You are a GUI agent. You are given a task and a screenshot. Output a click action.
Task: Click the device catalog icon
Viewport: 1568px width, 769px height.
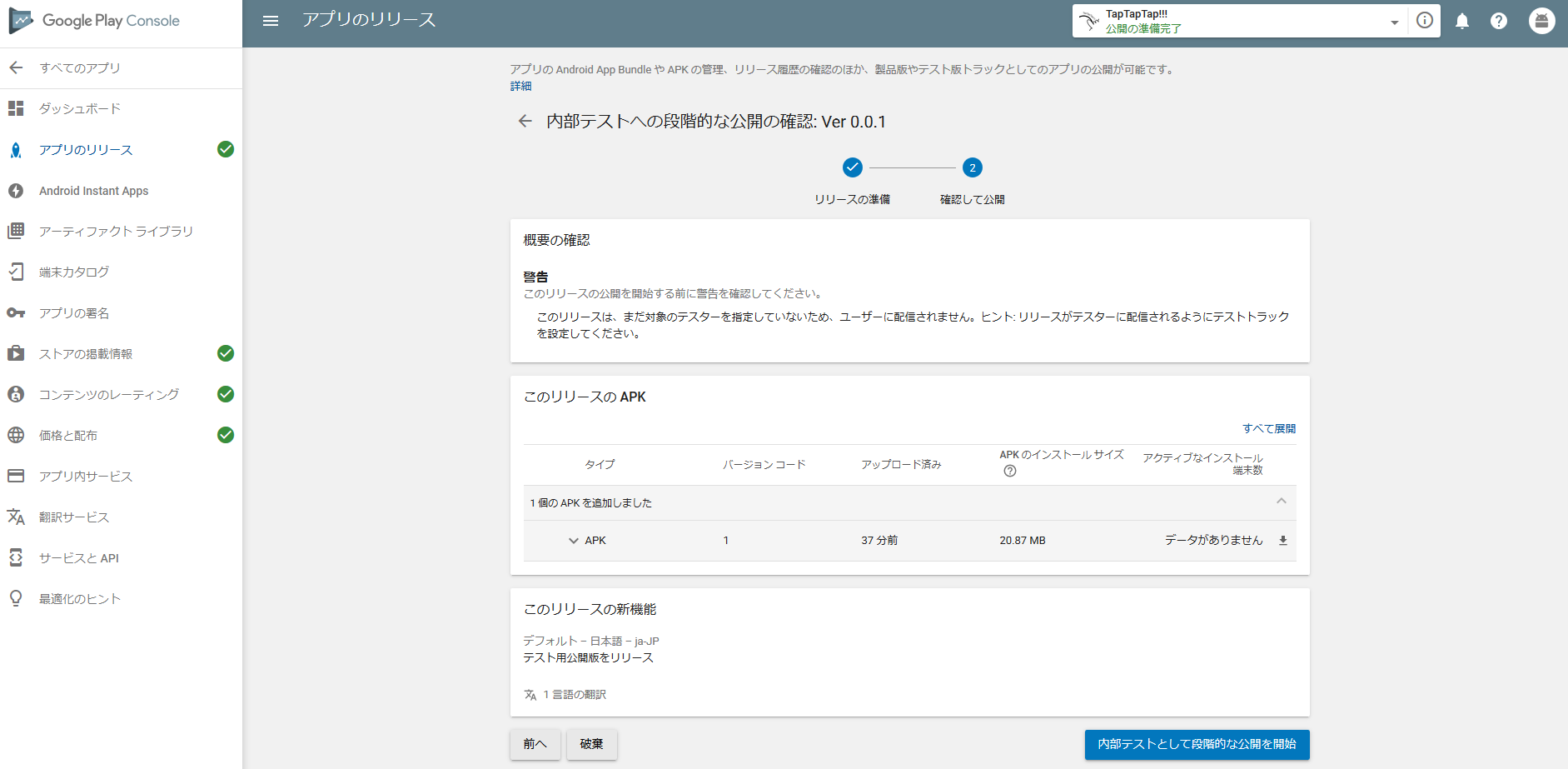tap(16, 272)
